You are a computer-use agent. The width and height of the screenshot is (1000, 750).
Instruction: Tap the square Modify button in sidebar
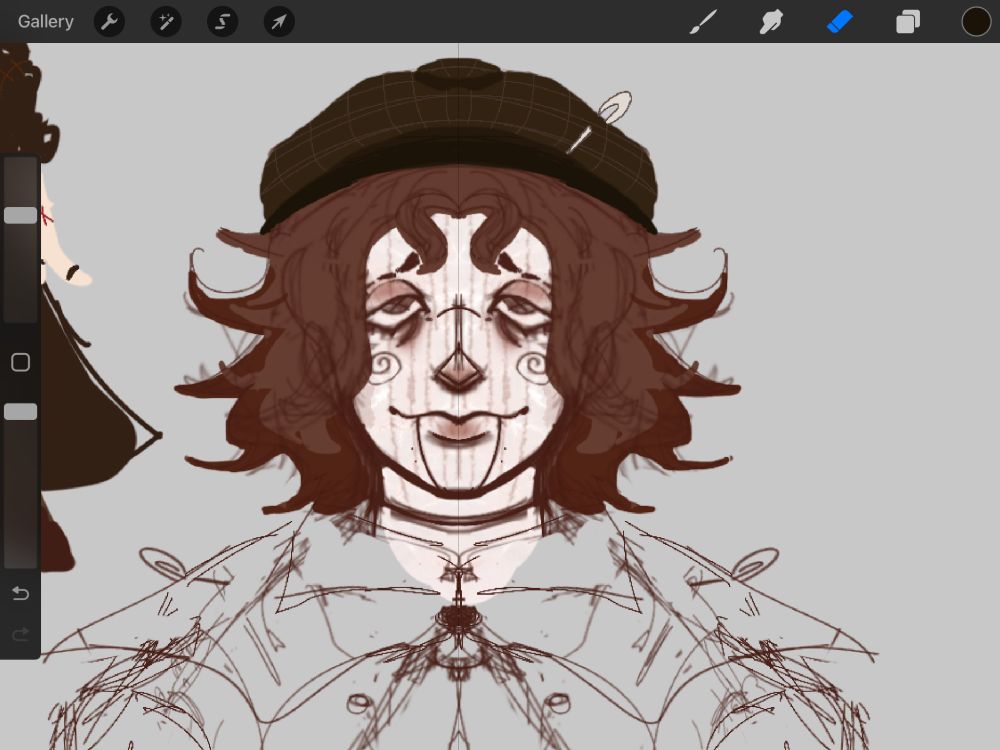click(x=20, y=362)
